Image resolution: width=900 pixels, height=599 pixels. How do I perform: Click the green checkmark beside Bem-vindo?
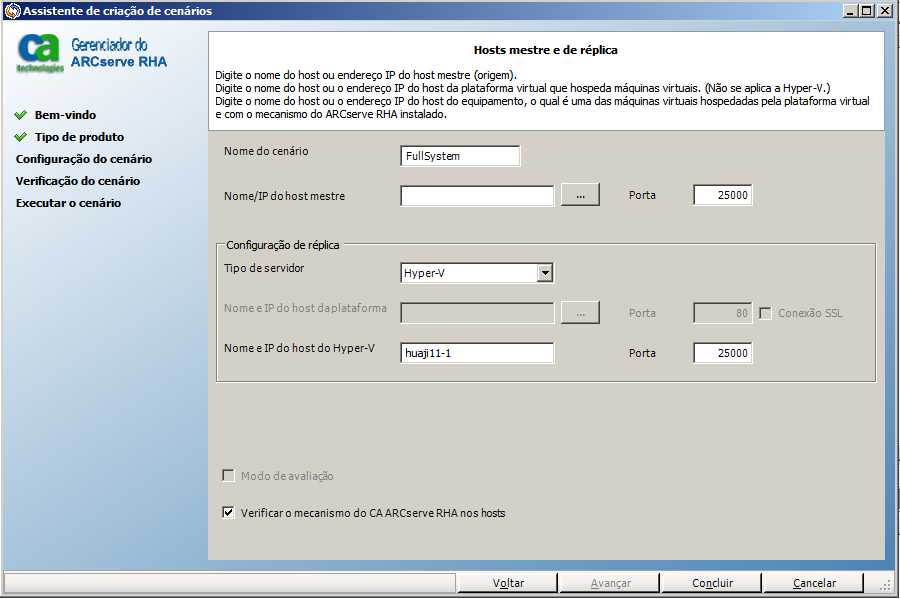tap(21, 115)
